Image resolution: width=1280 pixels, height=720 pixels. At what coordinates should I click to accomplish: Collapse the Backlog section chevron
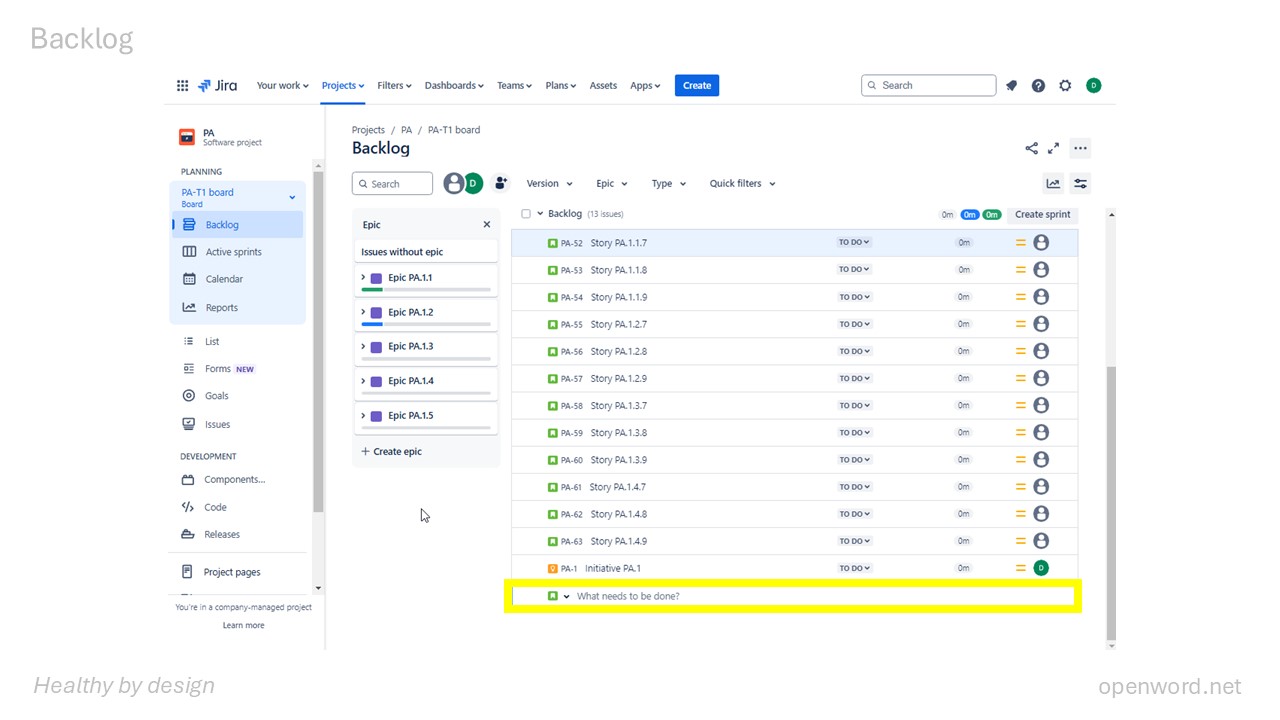(540, 214)
